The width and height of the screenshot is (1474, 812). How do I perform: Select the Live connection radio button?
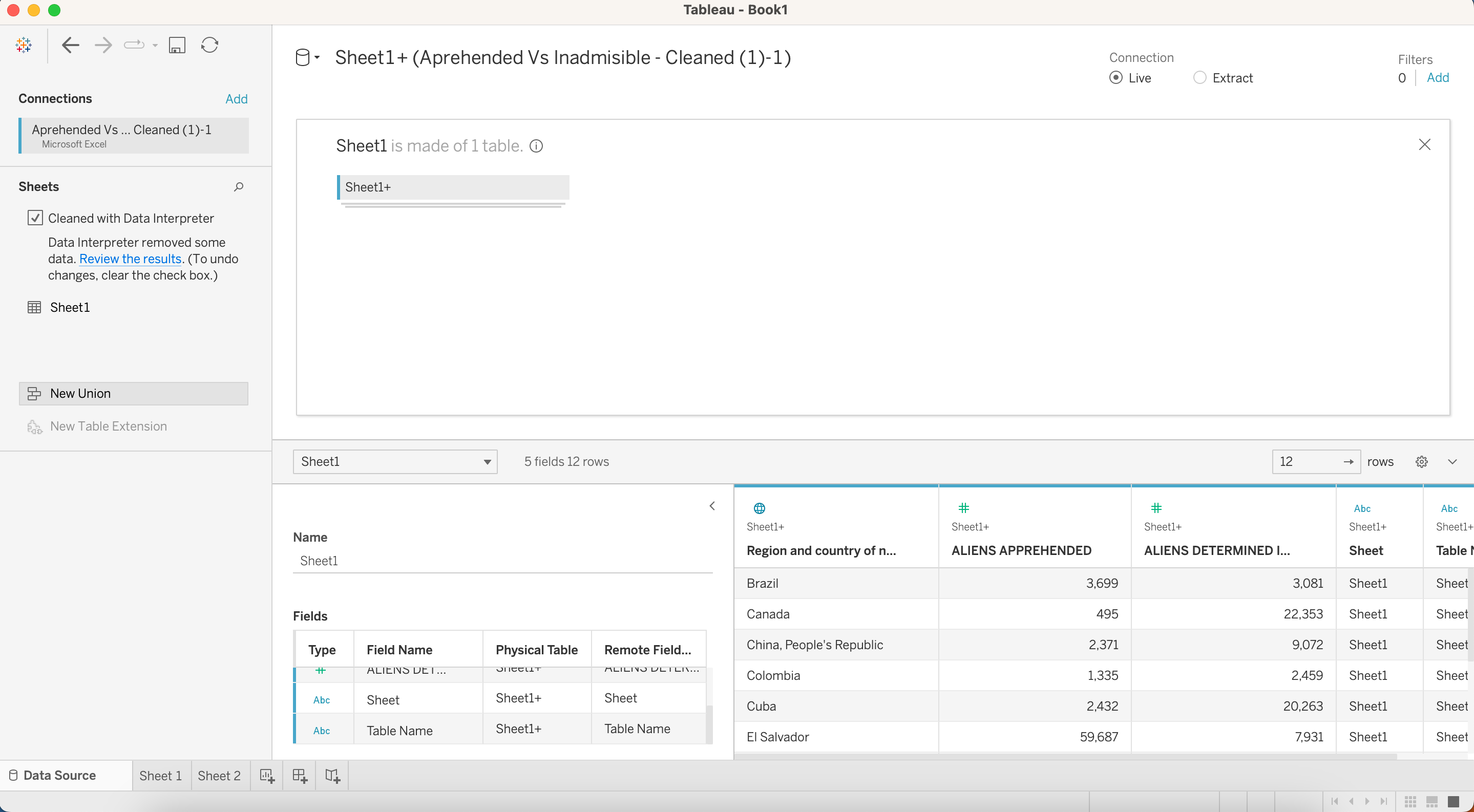click(x=1115, y=78)
